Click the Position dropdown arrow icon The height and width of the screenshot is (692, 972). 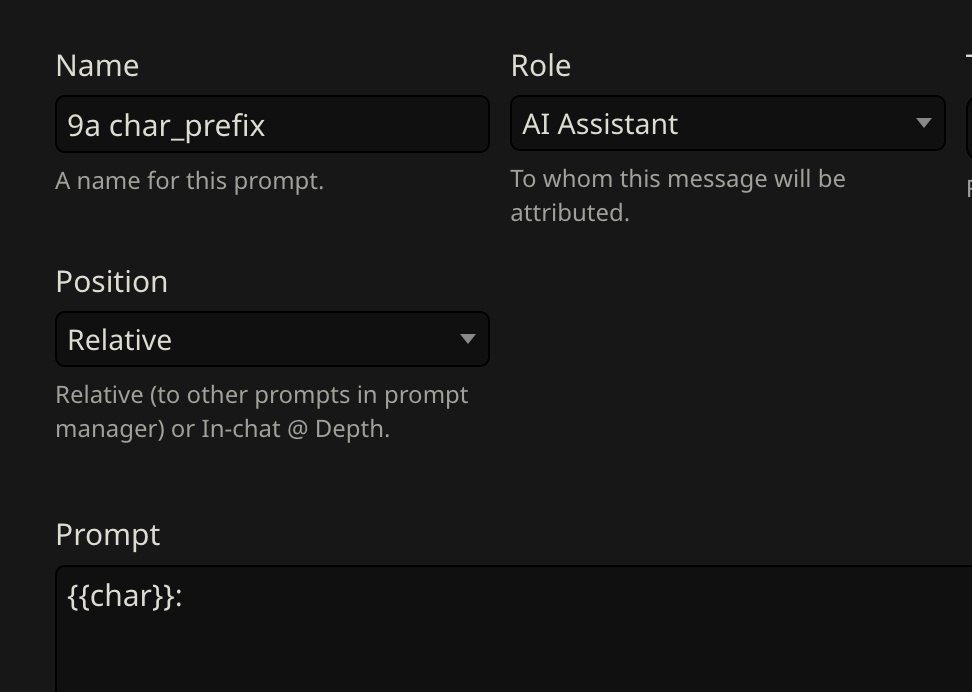pyautogui.click(x=467, y=339)
